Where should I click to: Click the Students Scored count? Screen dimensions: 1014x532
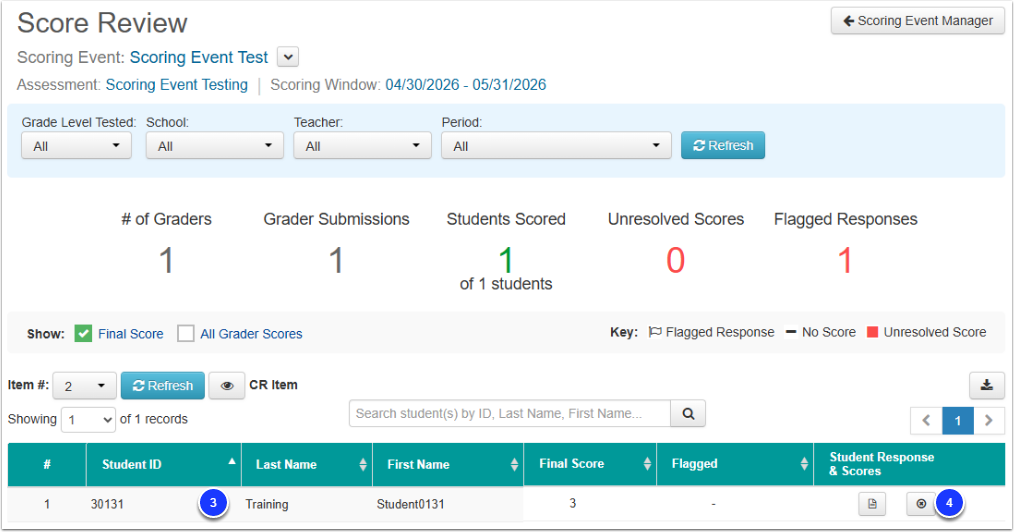click(x=506, y=261)
